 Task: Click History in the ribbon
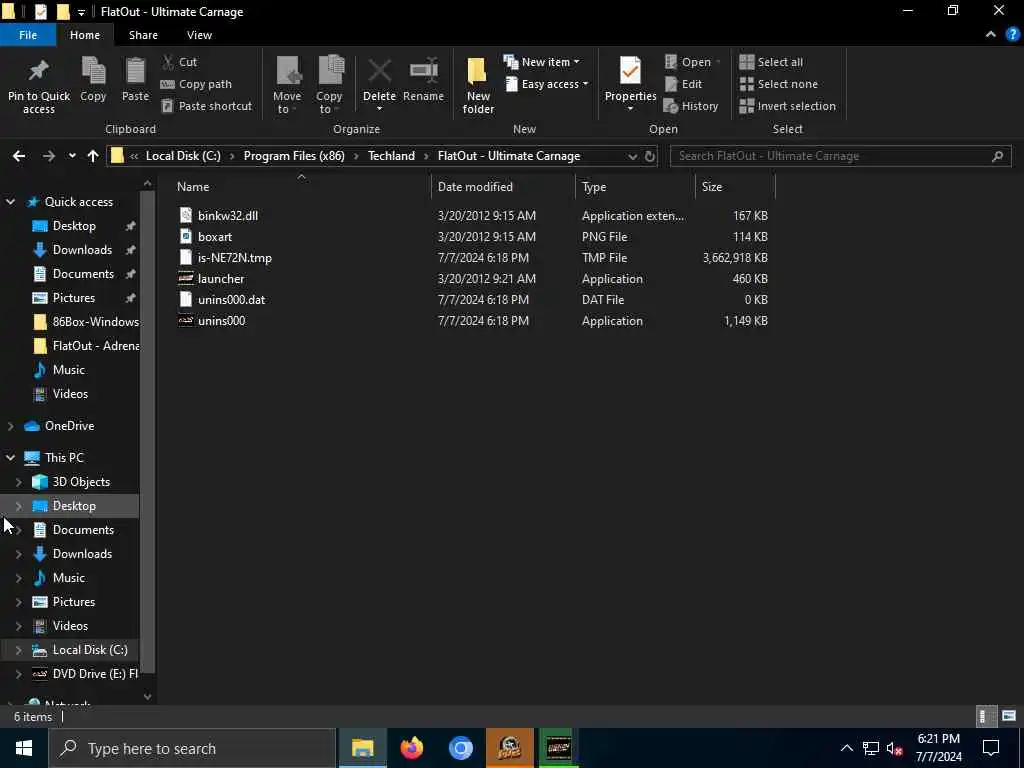point(691,106)
